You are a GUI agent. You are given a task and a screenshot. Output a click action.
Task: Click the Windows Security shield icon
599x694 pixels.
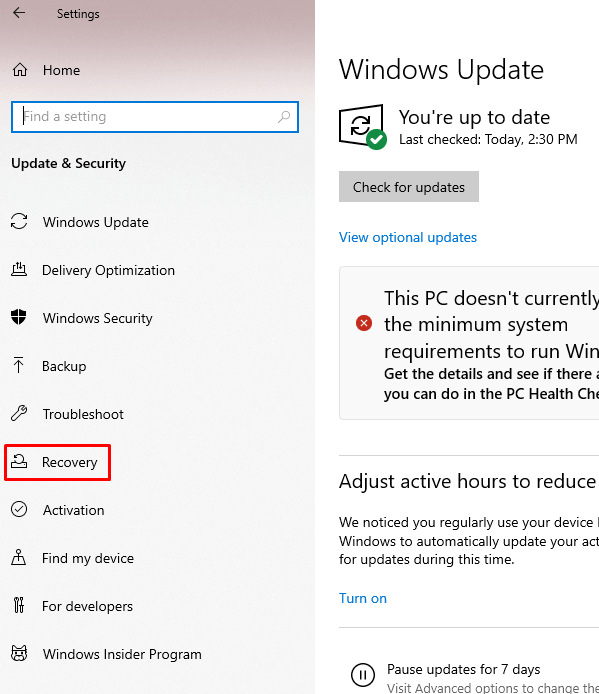click(19, 317)
